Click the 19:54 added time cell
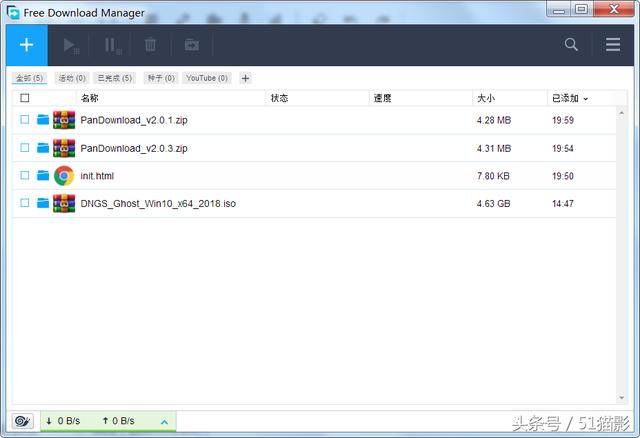The width and height of the screenshot is (640, 438). click(563, 148)
